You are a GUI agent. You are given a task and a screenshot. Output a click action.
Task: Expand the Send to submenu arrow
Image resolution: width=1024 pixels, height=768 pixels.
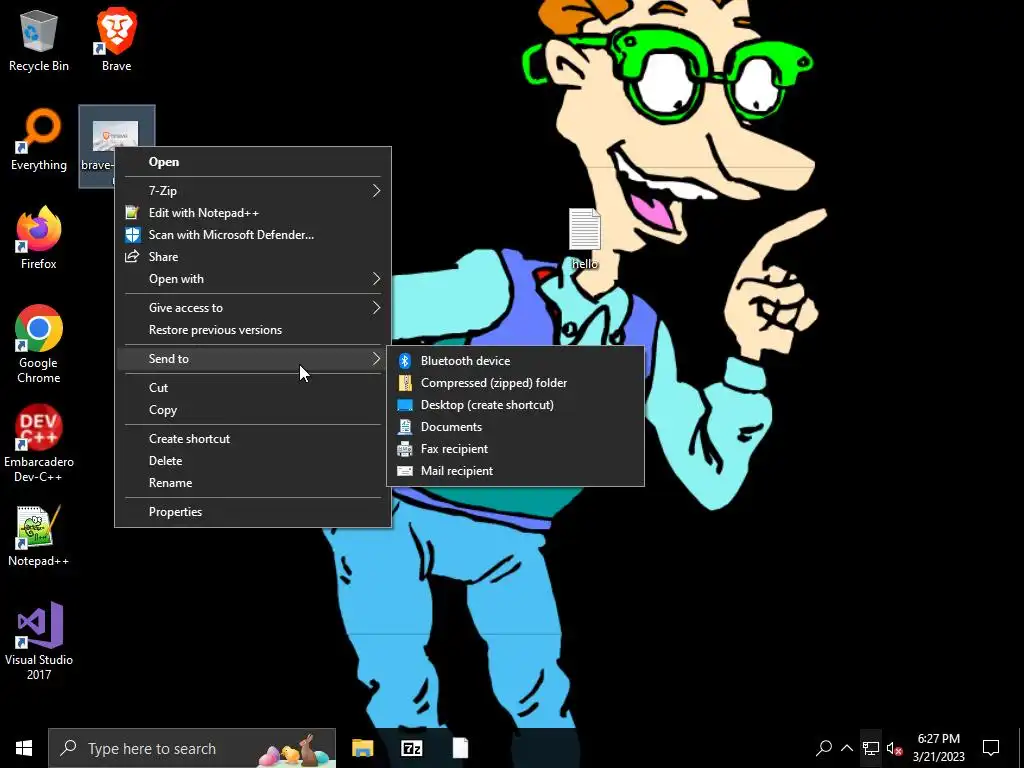tap(376, 359)
